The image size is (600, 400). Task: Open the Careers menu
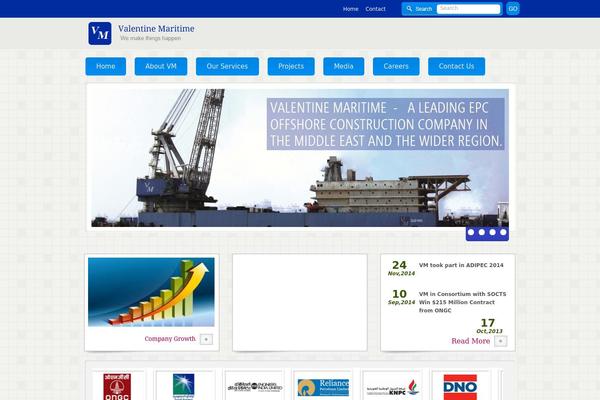(x=396, y=66)
